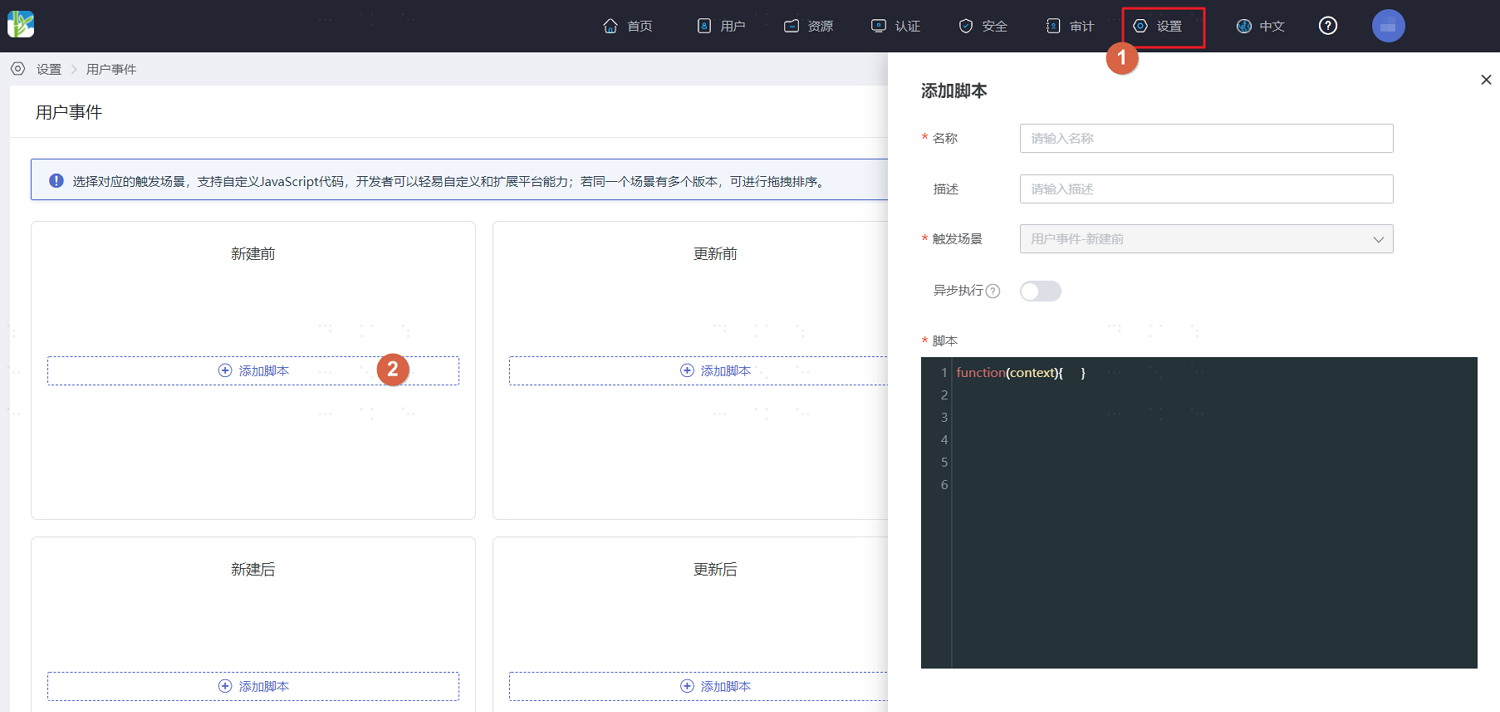Click 添加脚本 under 新建前
Image resolution: width=1500 pixels, height=712 pixels.
(253, 371)
